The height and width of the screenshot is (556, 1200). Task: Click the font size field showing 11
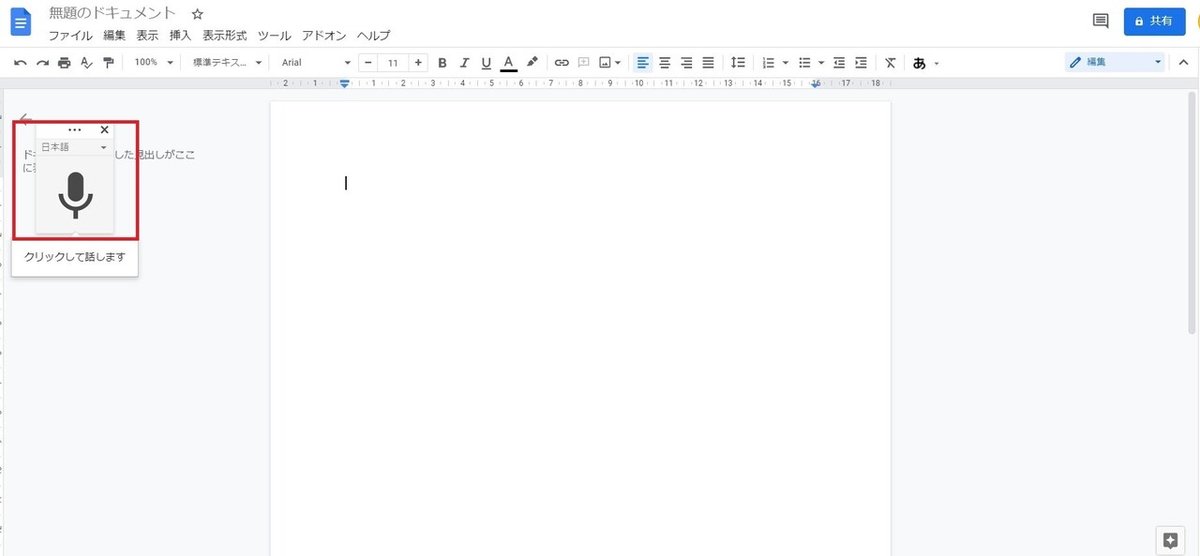(393, 62)
